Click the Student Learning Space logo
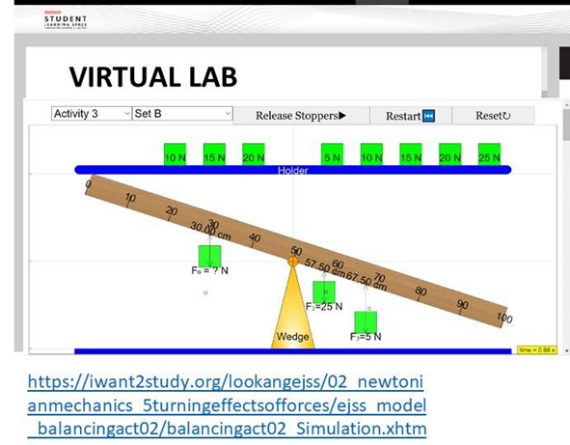 65,20
